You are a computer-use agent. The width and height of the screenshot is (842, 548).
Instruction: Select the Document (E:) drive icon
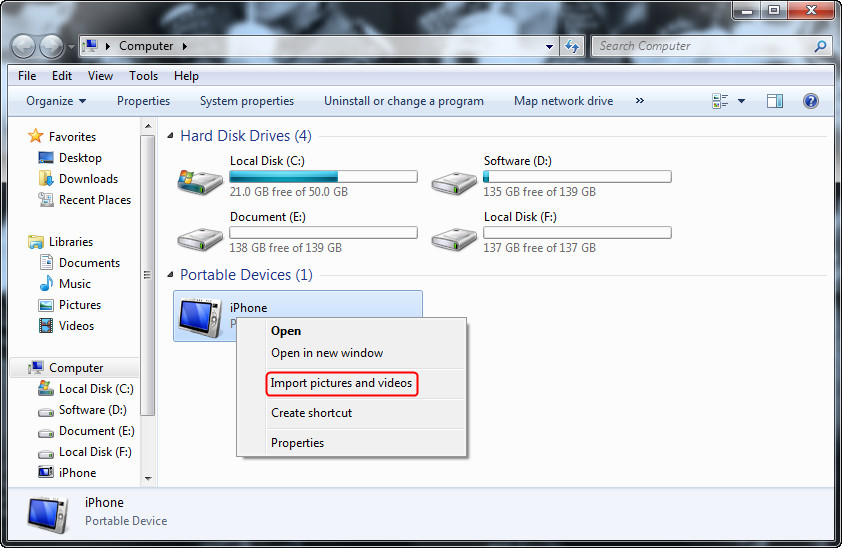[x=200, y=239]
